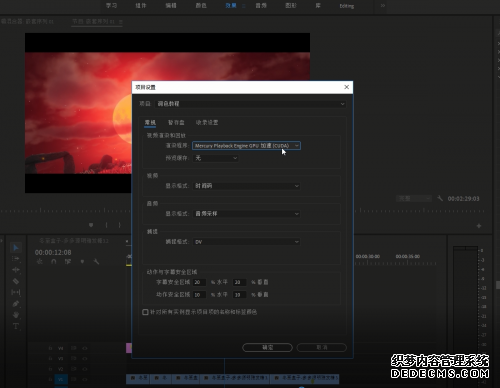
Task: Open the video display format dropdown
Action: click(246, 186)
